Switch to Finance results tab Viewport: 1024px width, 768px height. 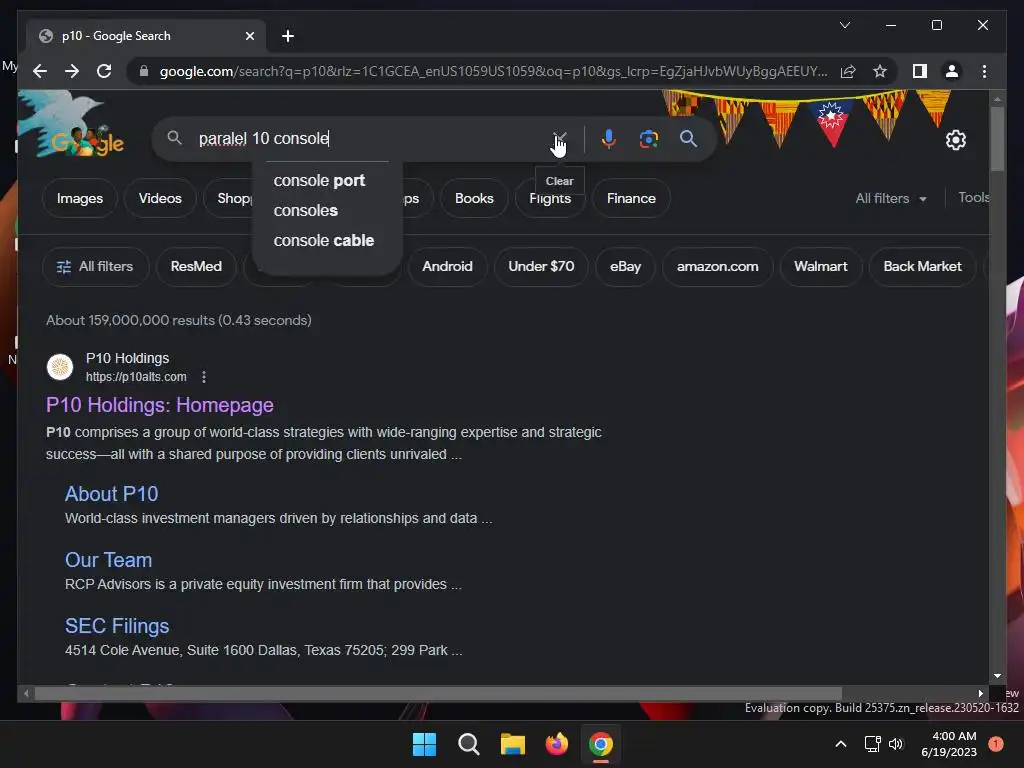coord(631,198)
